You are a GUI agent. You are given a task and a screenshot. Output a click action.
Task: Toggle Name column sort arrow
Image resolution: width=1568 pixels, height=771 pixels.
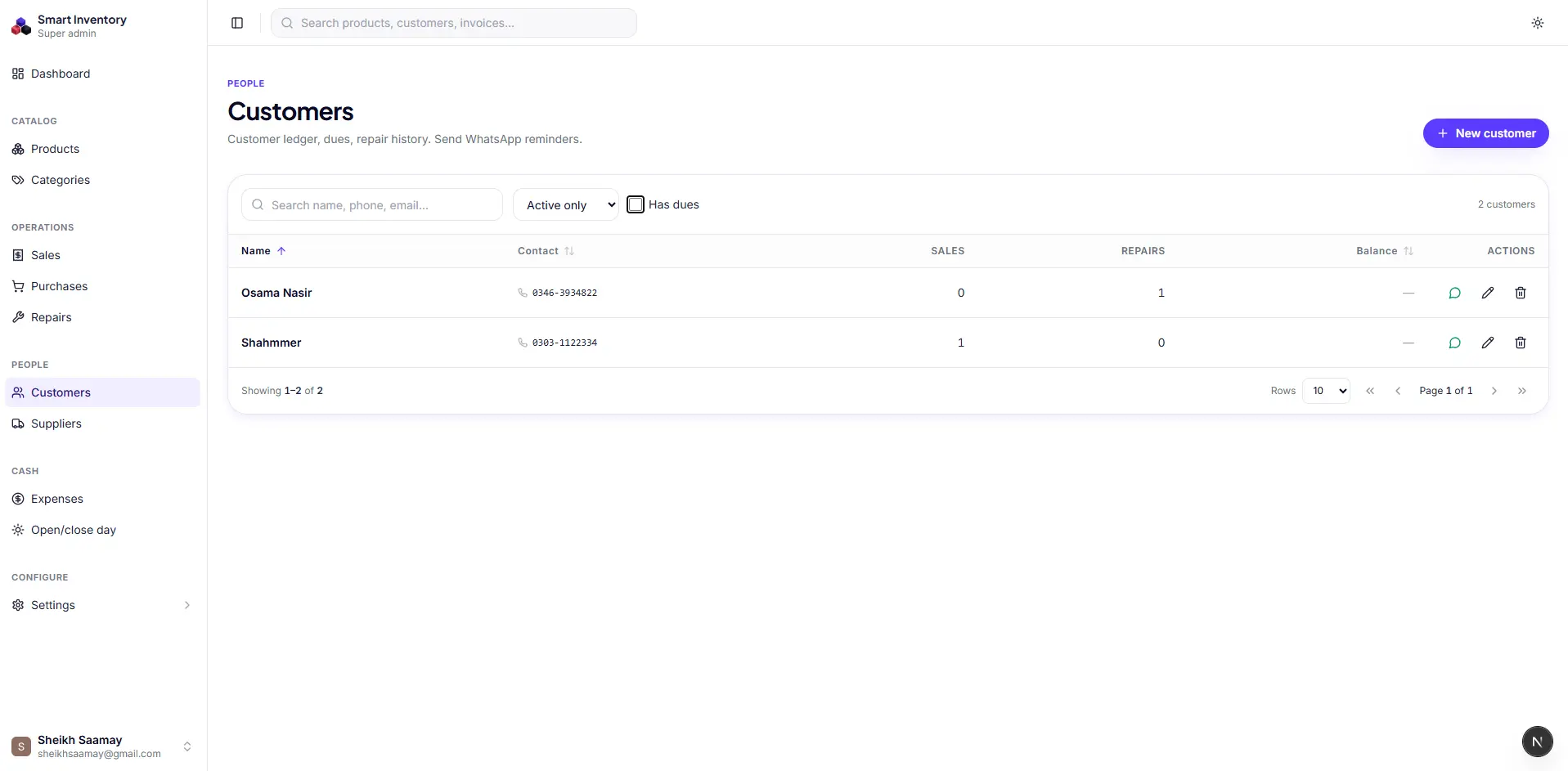(x=281, y=251)
